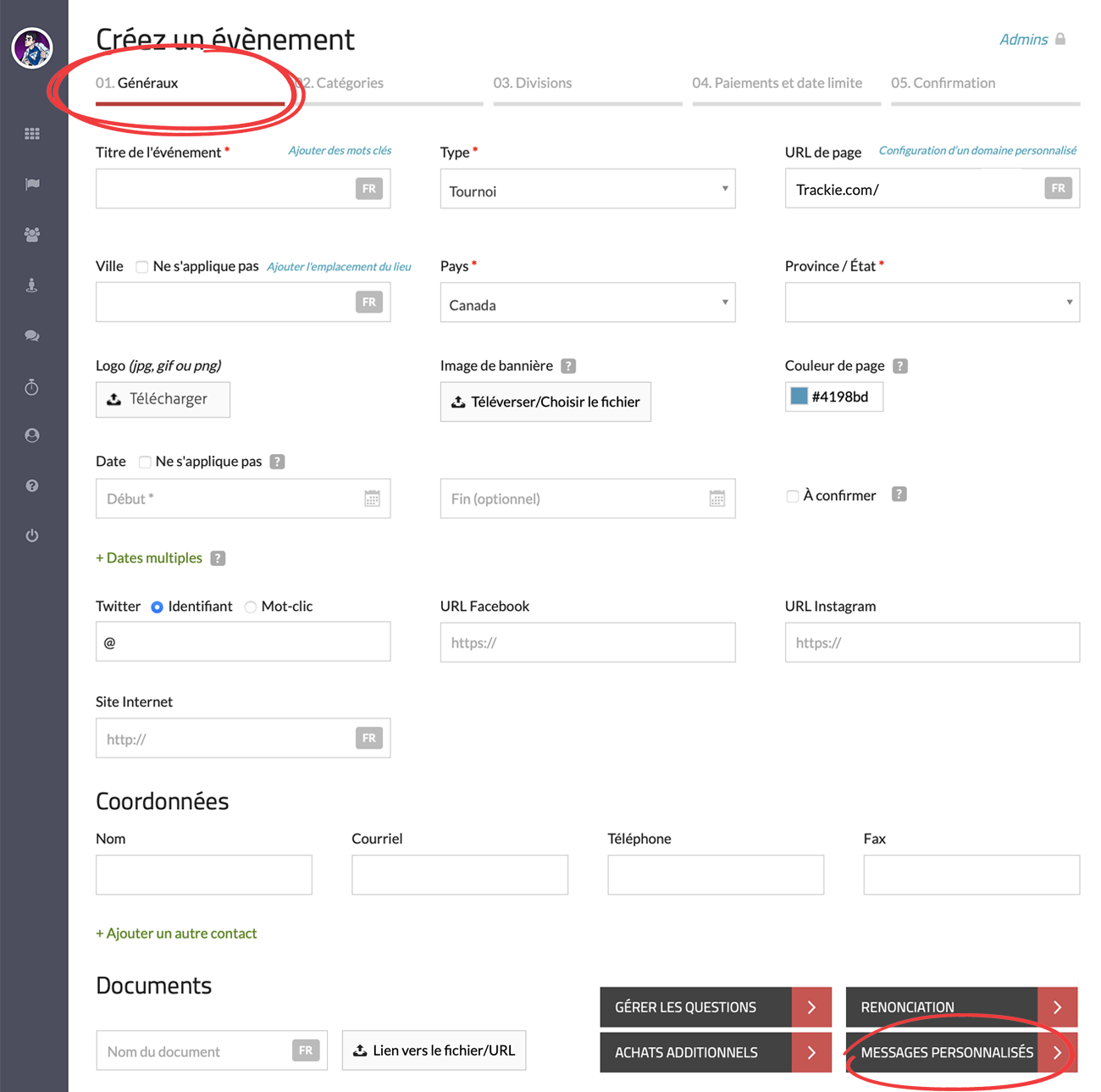Open the grid dashboard icon in sidebar
Viewport: 1101px width, 1092px height.
(x=32, y=134)
